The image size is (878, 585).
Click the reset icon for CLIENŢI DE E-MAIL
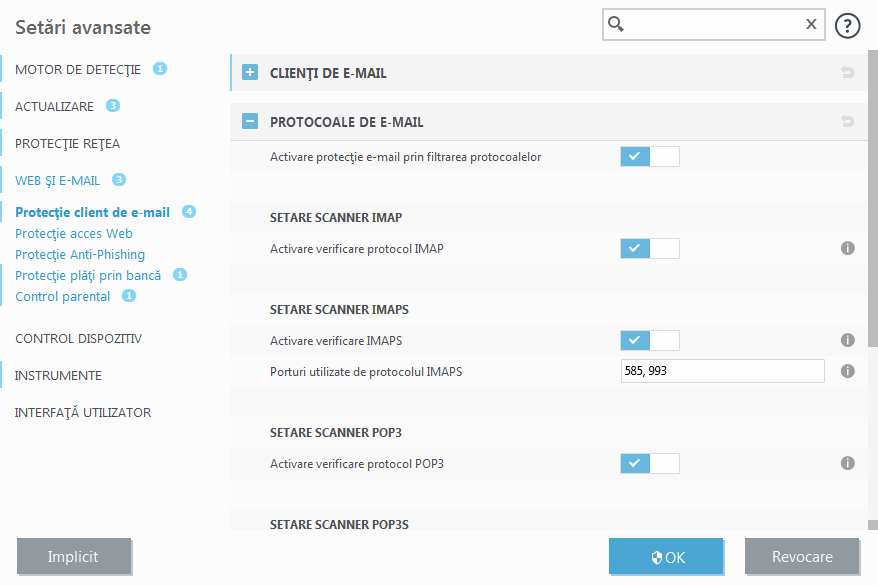[x=847, y=72]
